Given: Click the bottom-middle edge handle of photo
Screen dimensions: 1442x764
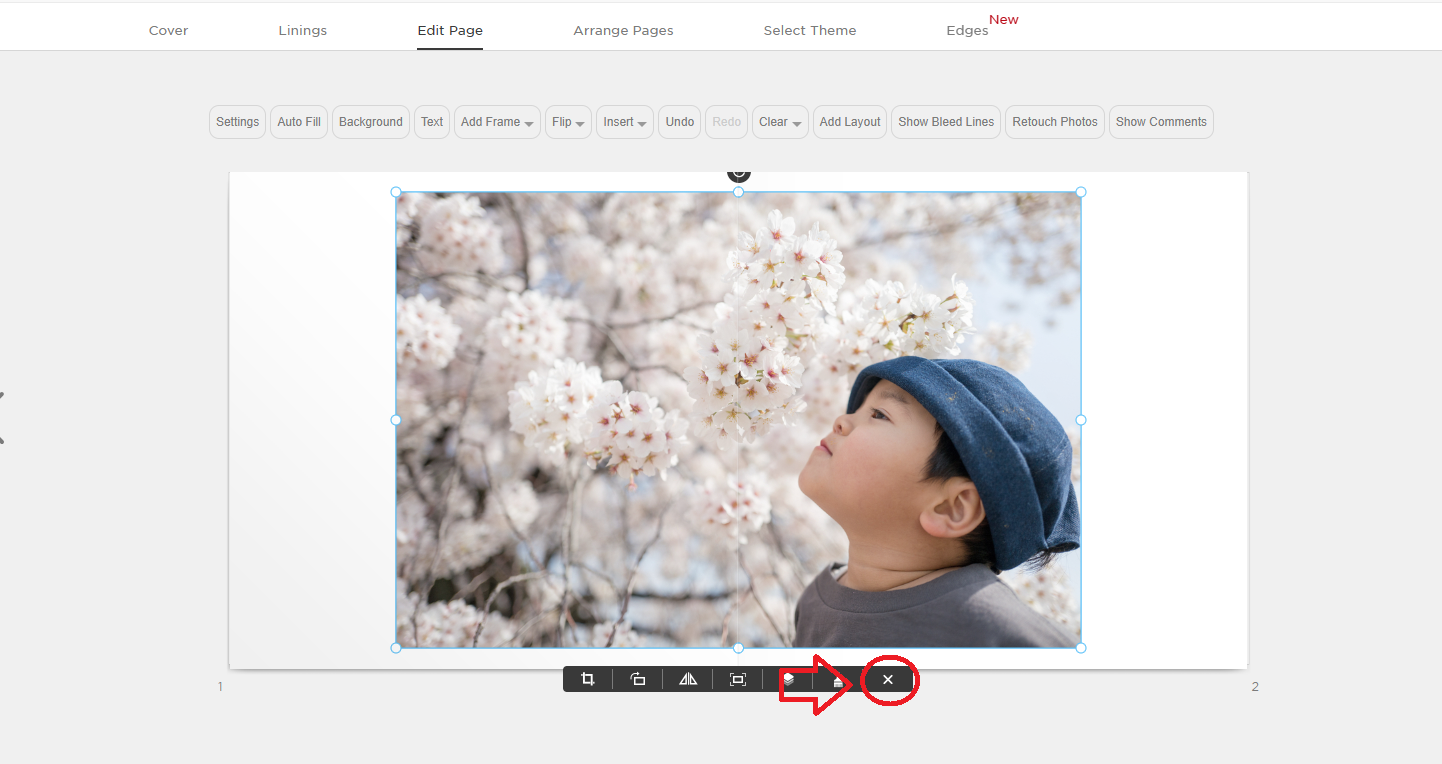Looking at the screenshot, I should (x=738, y=648).
